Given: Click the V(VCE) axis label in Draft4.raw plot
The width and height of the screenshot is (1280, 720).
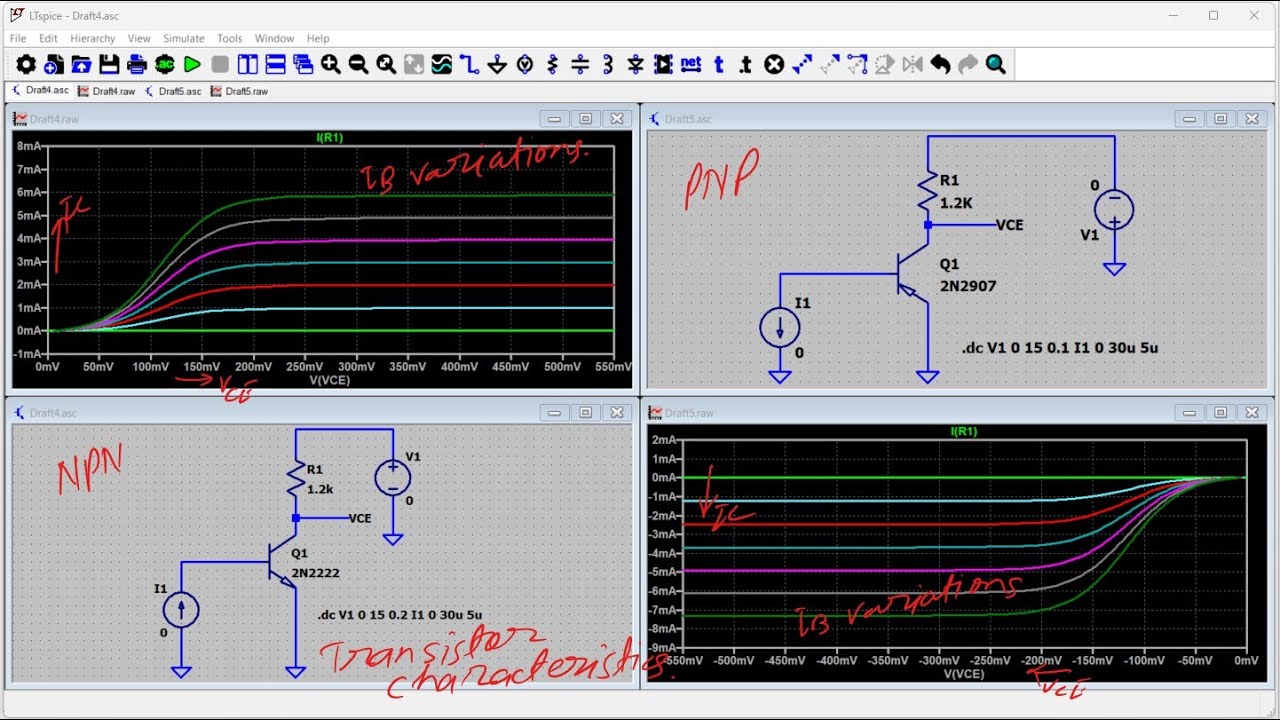Looking at the screenshot, I should [328, 380].
